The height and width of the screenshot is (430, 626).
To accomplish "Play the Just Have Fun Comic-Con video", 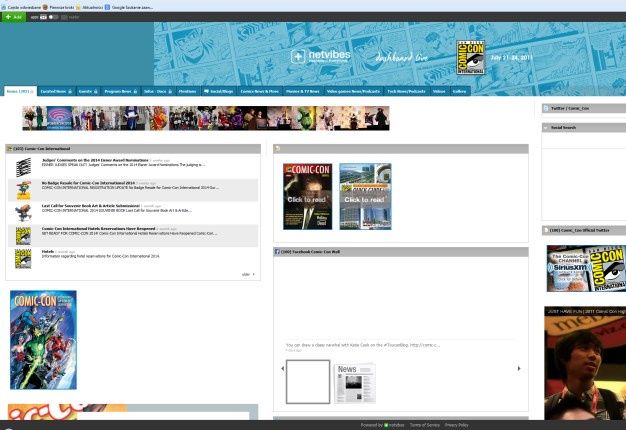I will tap(585, 363).
